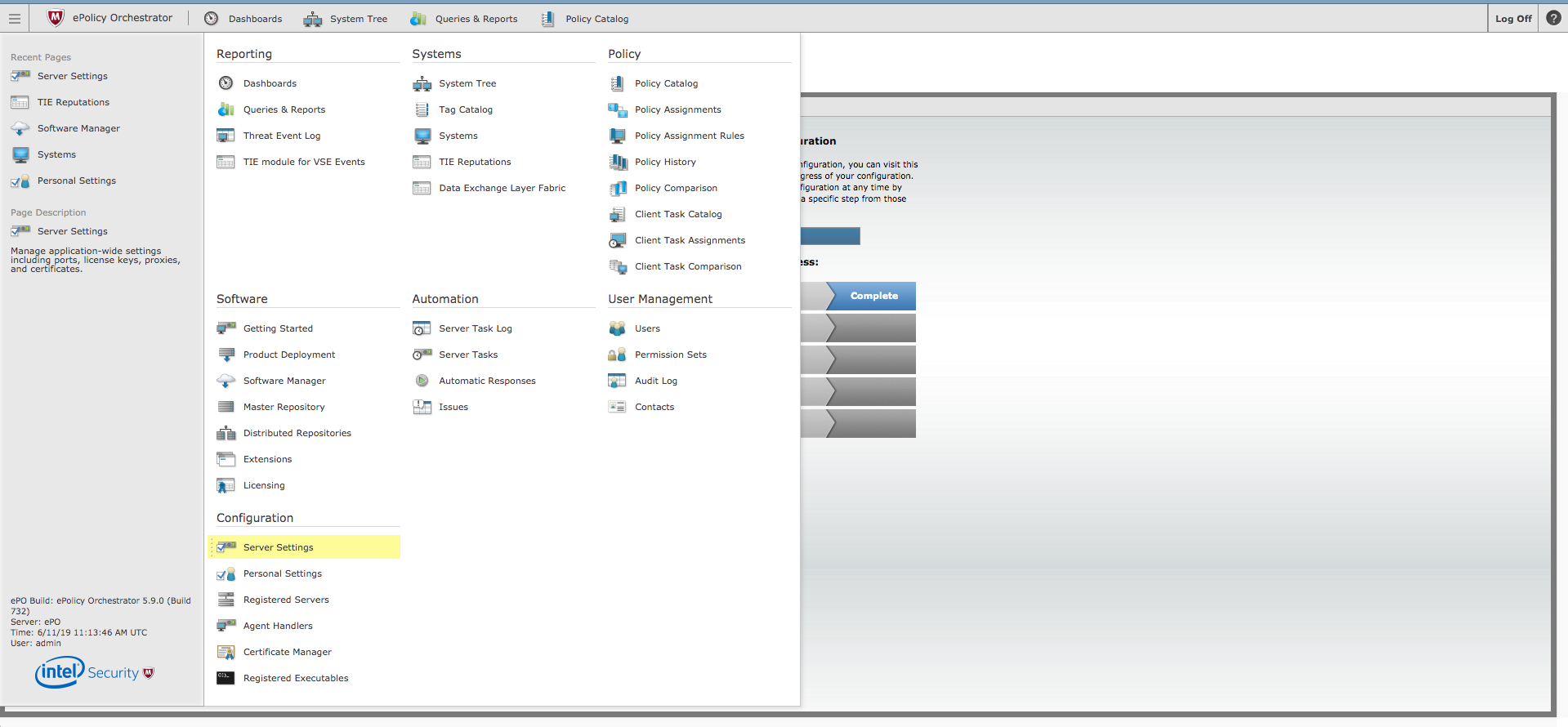The width and height of the screenshot is (1568, 727).
Task: Click the Registered Executables terminal icon
Action: click(226, 678)
